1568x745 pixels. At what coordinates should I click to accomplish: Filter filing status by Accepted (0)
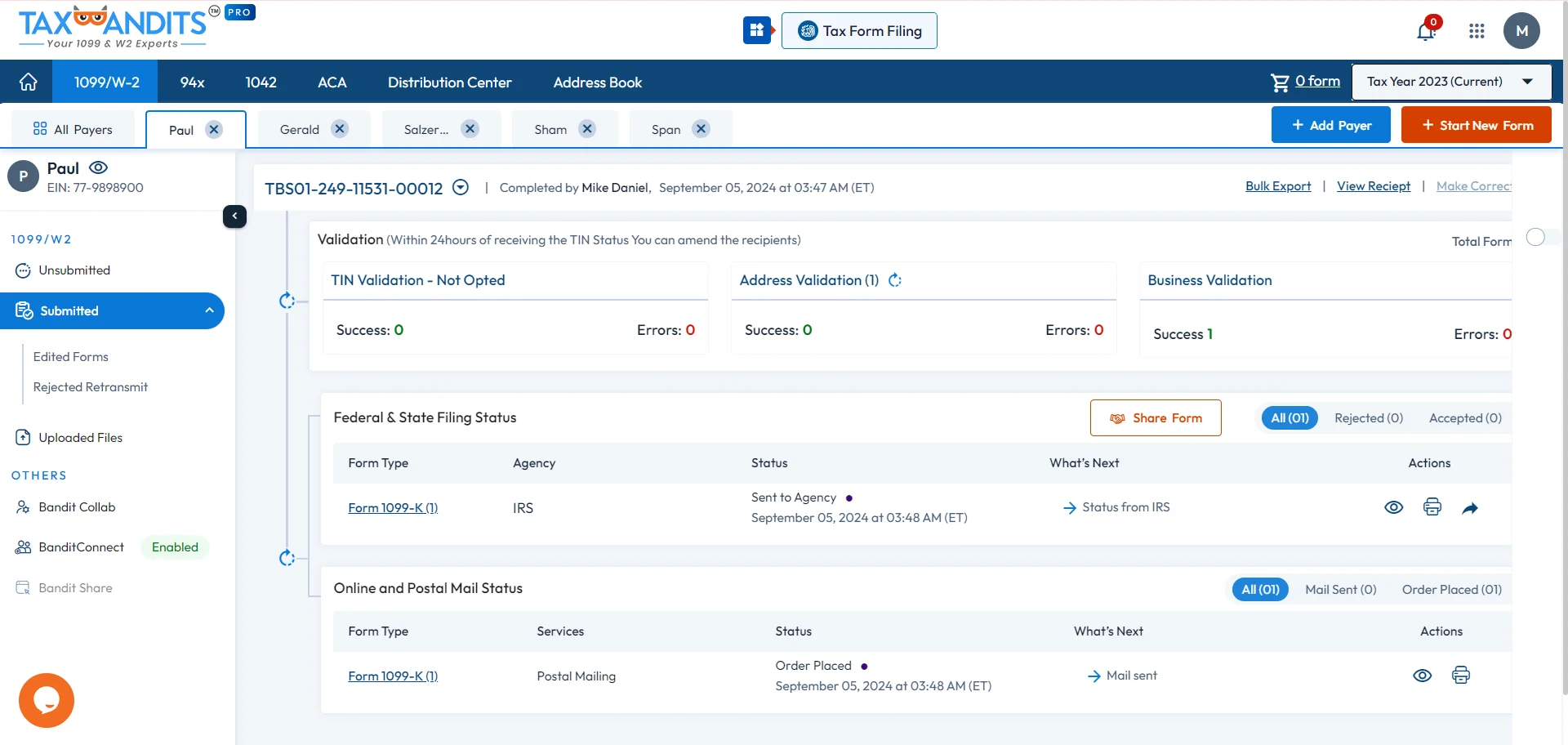coord(1465,417)
